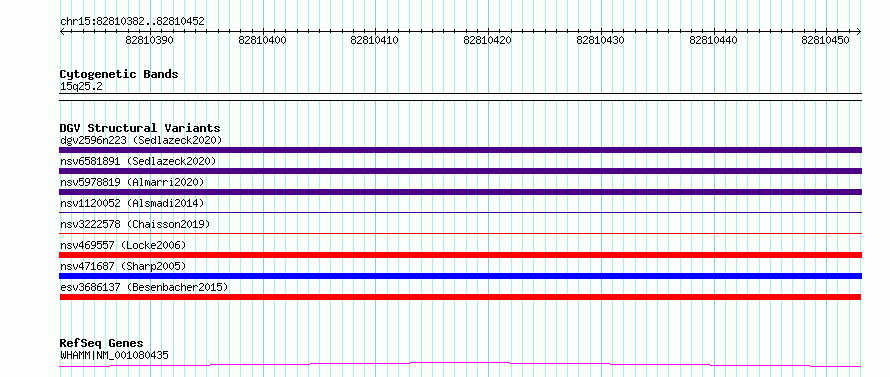Select the nsv6581891 structural variant bar
890x377 pixels.
pos(460,171)
